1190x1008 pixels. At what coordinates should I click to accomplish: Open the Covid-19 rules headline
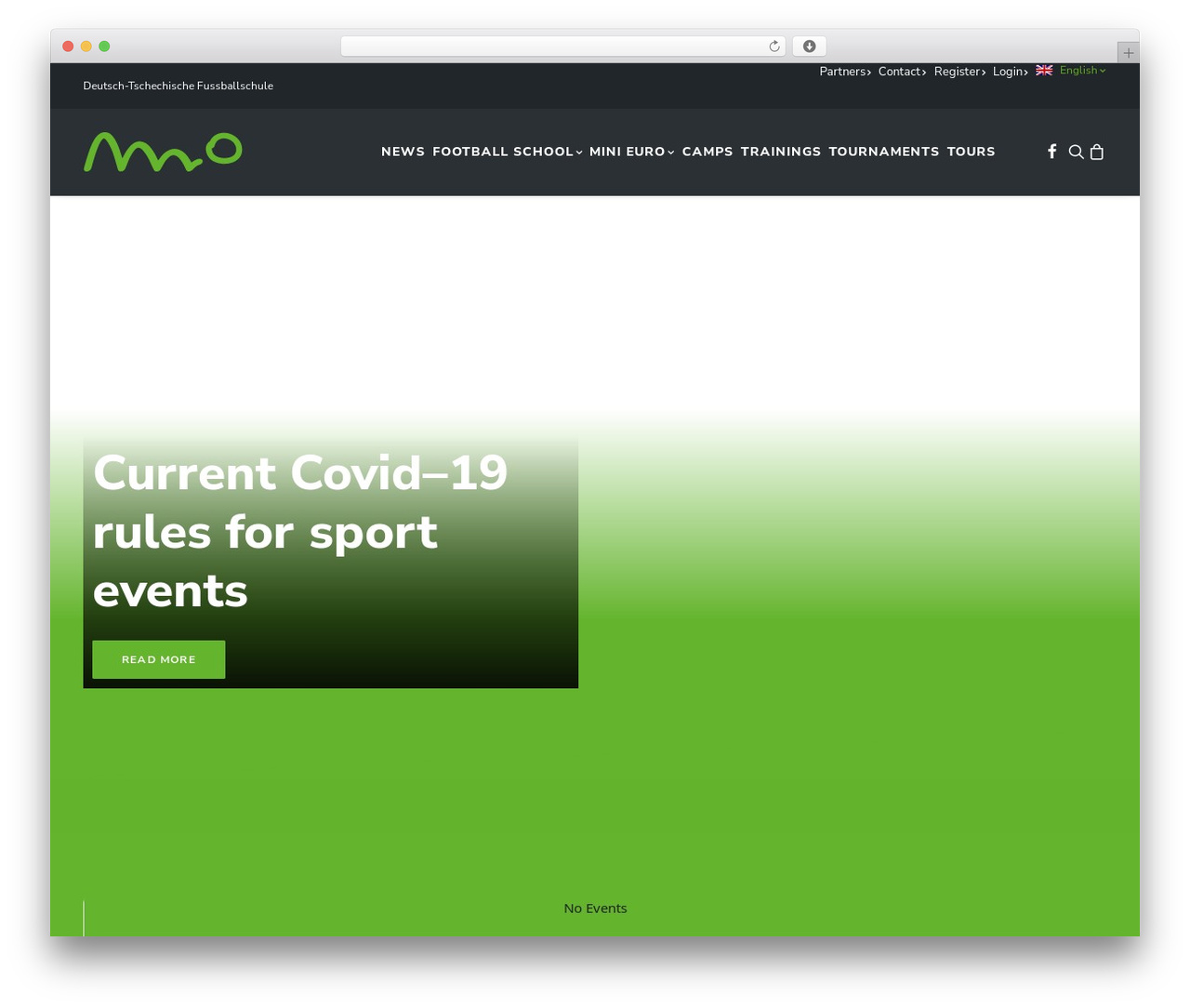pos(300,531)
